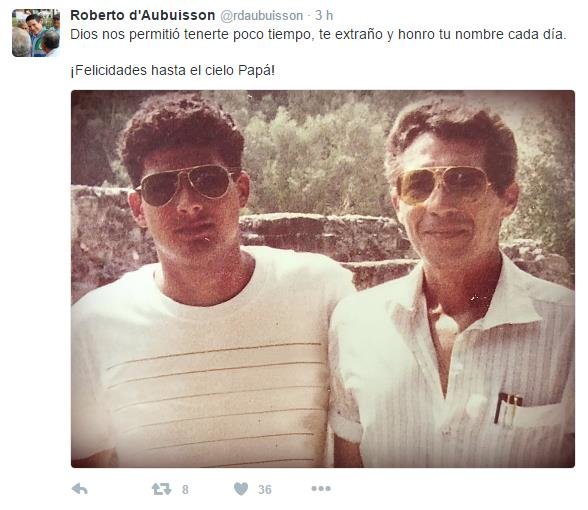Open the three-dots more options menu
The image size is (588, 510).
pos(321,488)
